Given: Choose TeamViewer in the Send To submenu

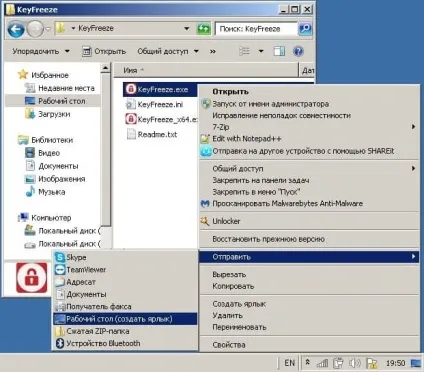Looking at the screenshot, I should (x=125, y=270).
